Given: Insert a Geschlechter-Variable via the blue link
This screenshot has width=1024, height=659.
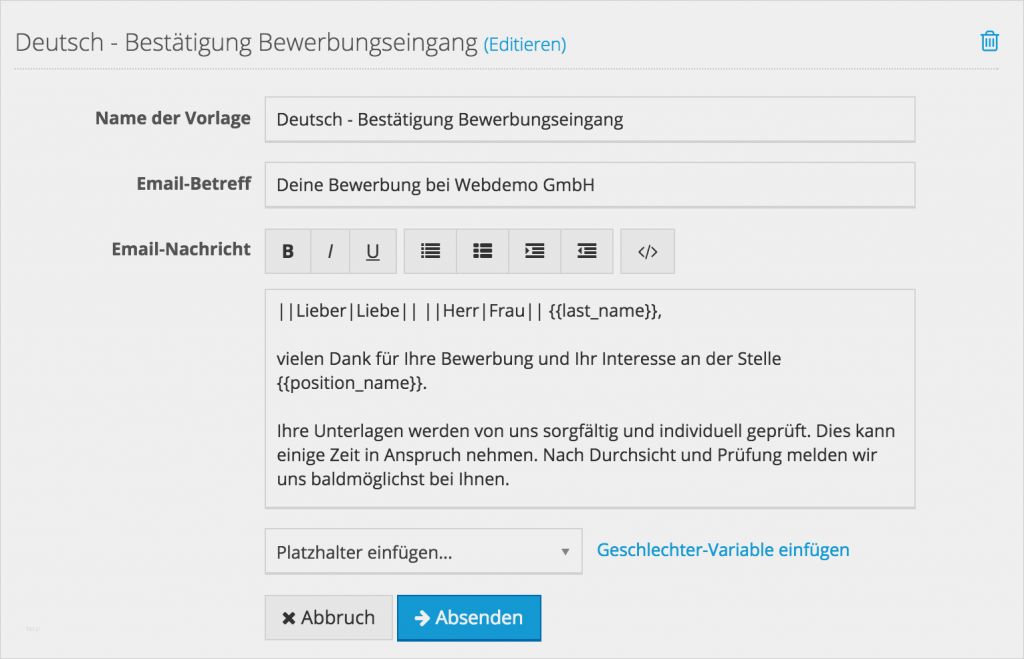Looking at the screenshot, I should [x=723, y=549].
